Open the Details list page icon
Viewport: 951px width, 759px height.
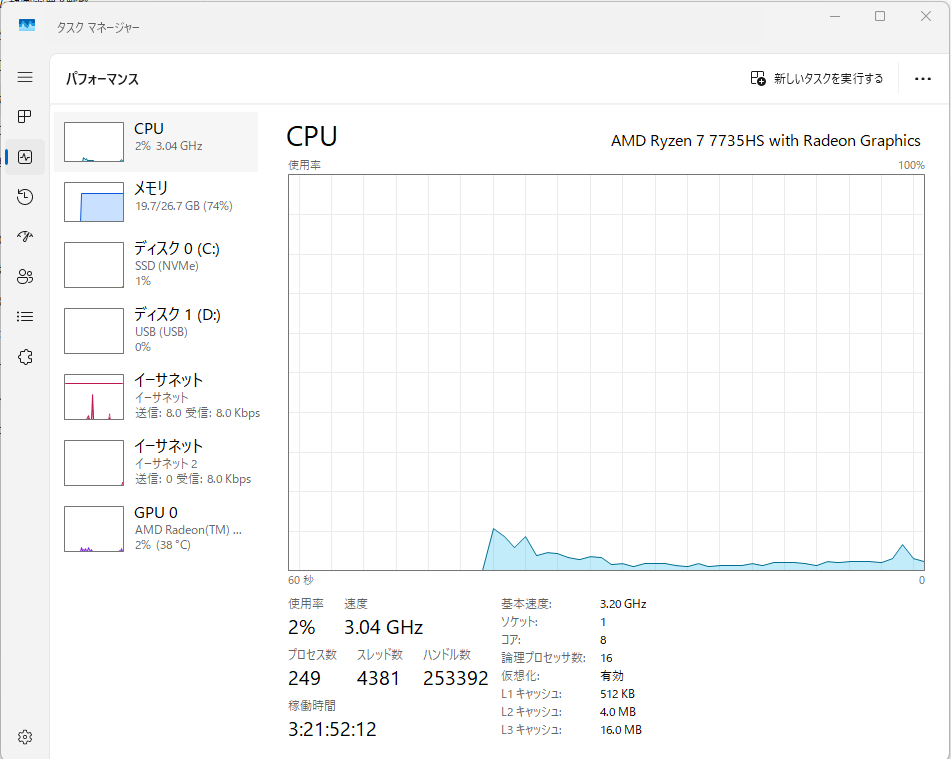25,317
